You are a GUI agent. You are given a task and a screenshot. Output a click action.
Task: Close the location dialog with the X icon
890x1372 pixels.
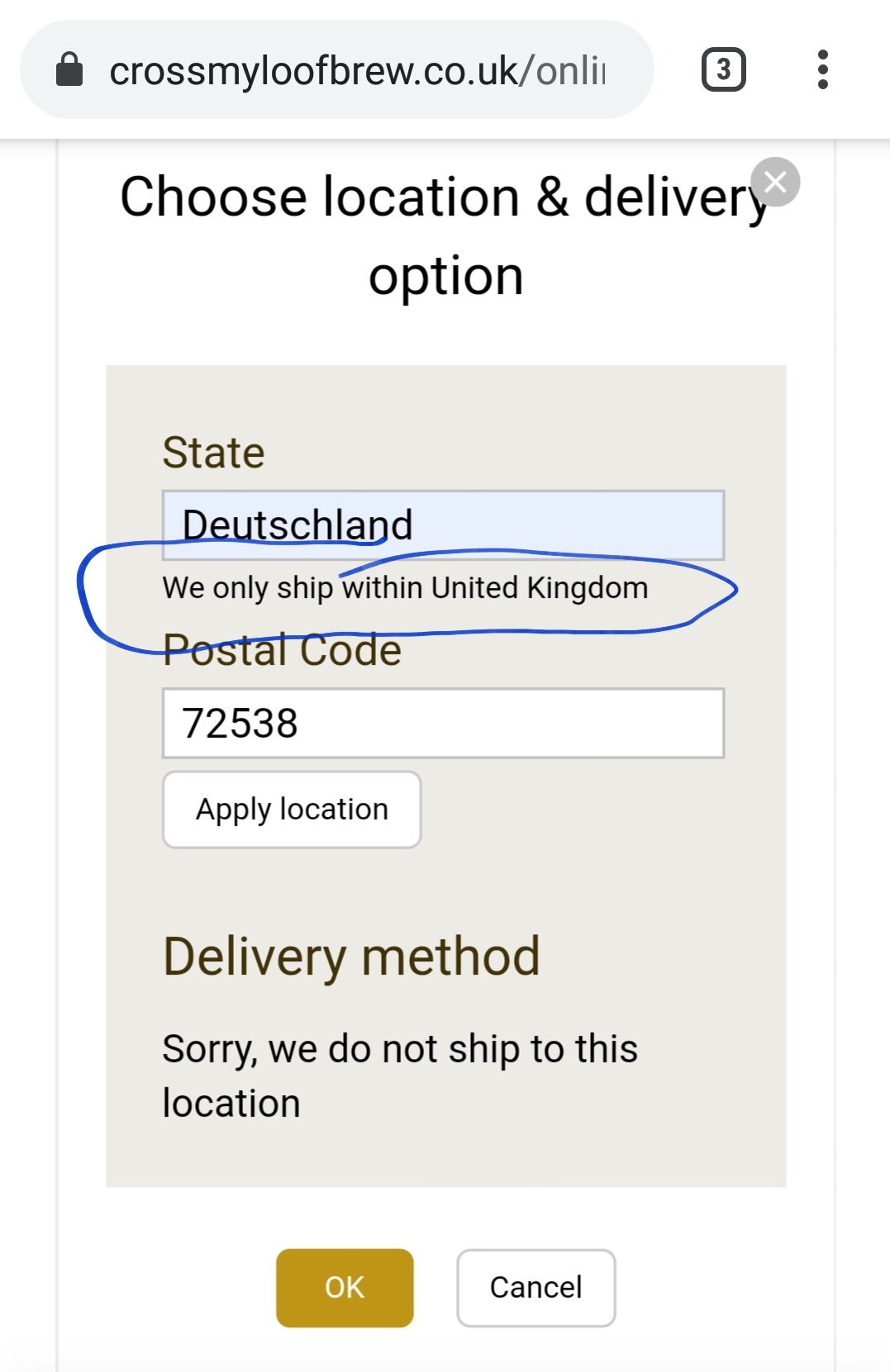click(775, 182)
